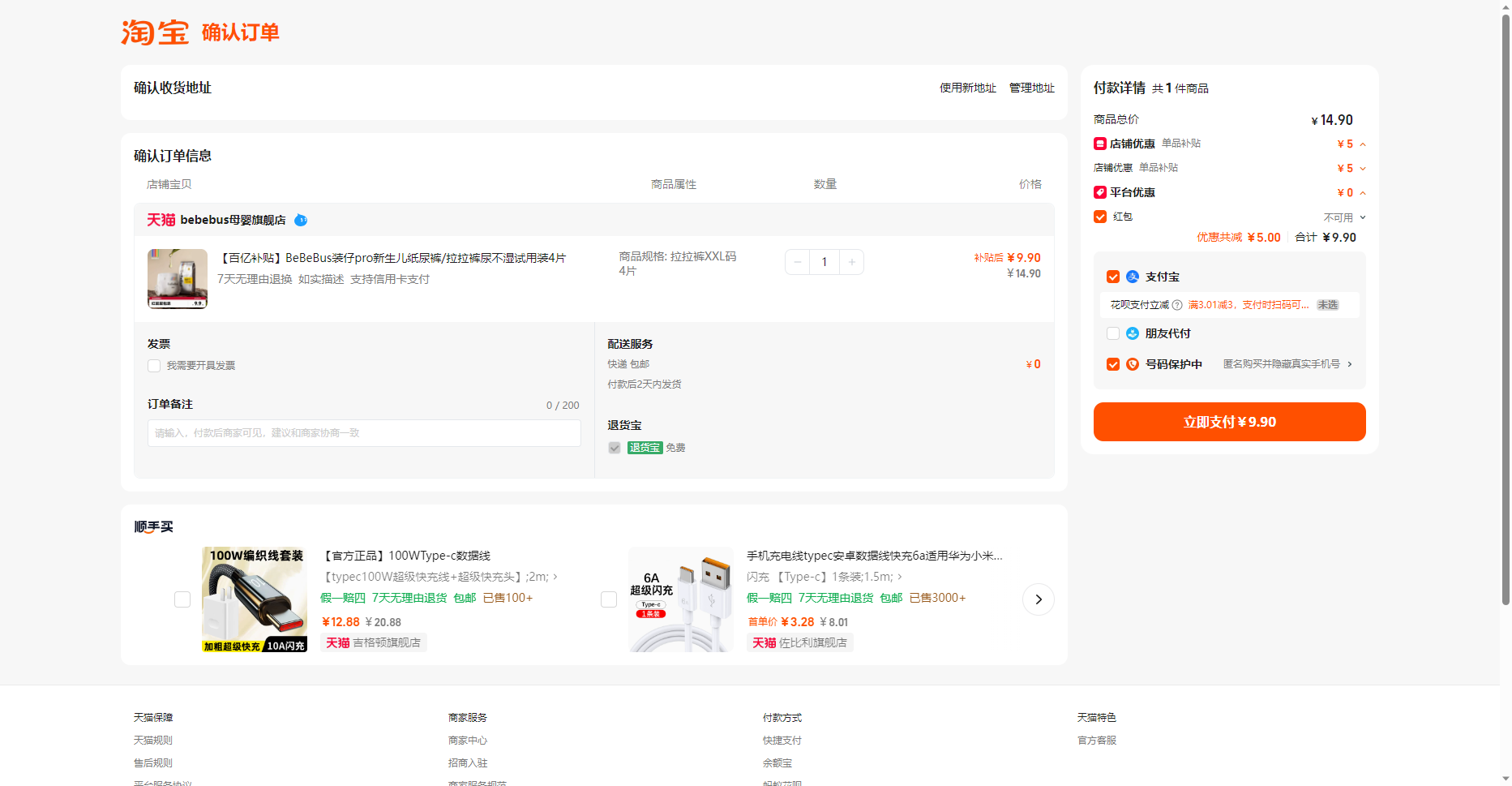
Task: Click the green 退货宝 badge
Action: pos(645,448)
